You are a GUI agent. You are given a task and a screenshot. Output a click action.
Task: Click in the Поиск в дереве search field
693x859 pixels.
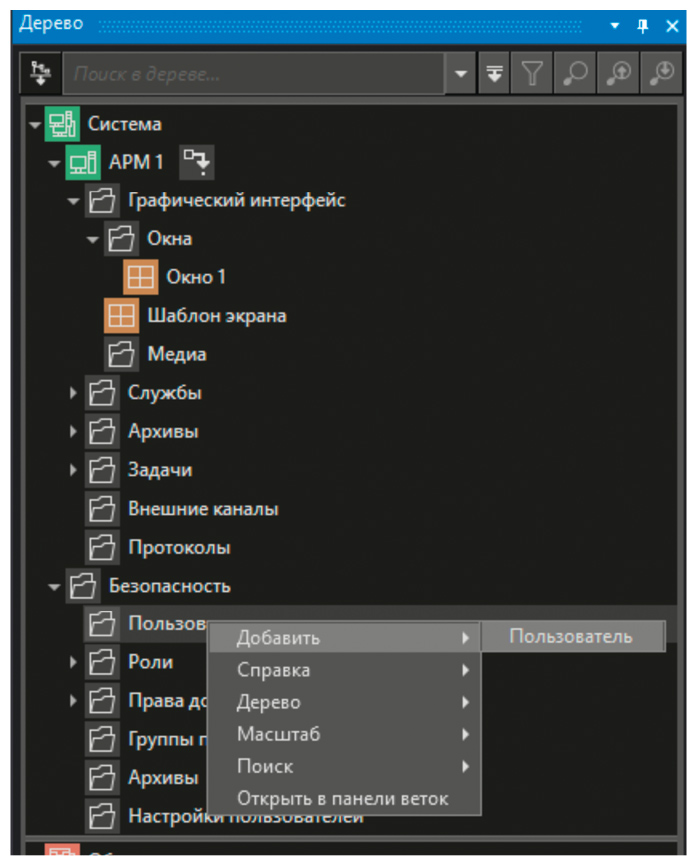coord(250,74)
